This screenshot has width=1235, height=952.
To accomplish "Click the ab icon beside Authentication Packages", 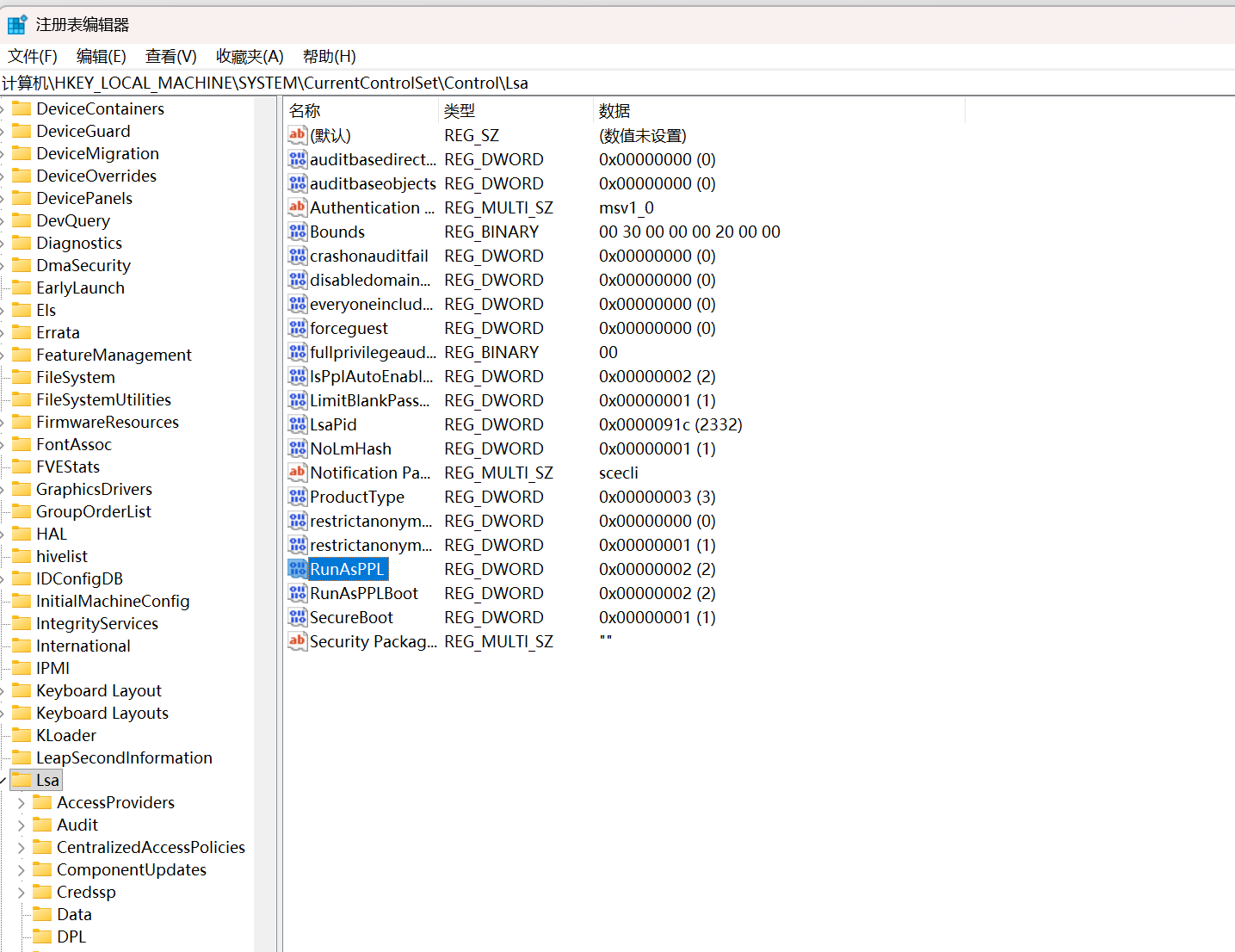I will point(297,207).
